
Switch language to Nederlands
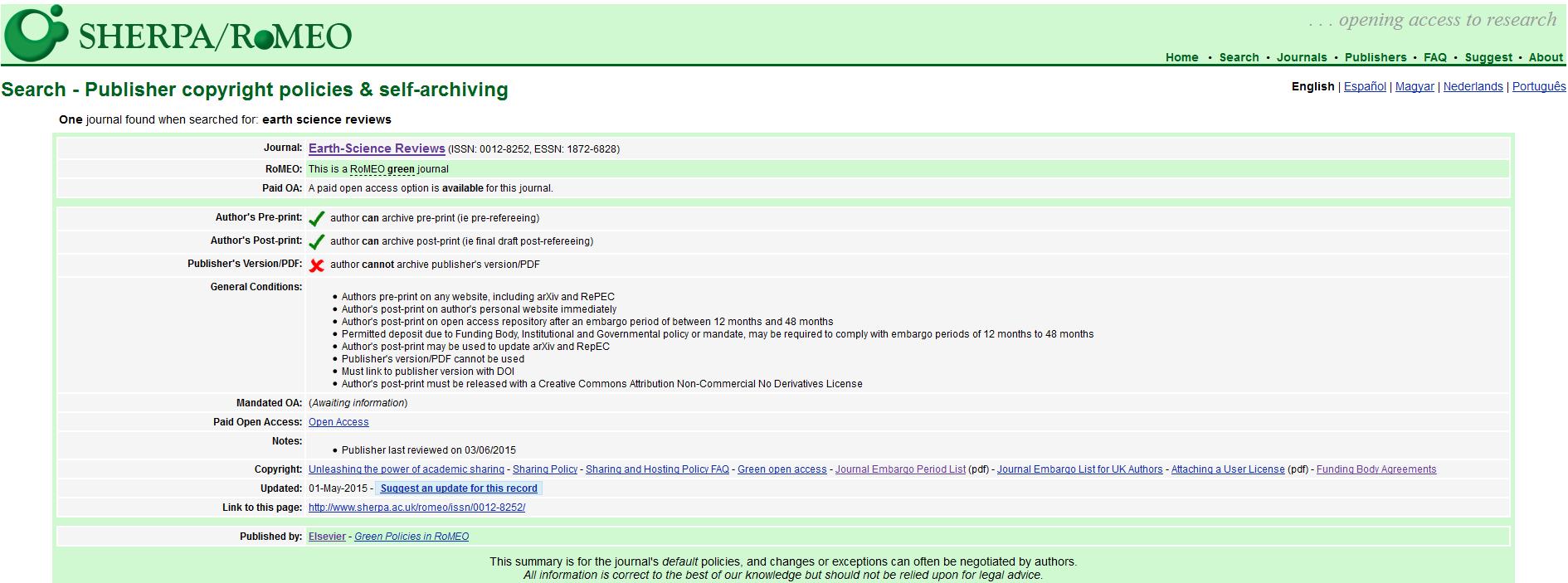tap(1473, 86)
